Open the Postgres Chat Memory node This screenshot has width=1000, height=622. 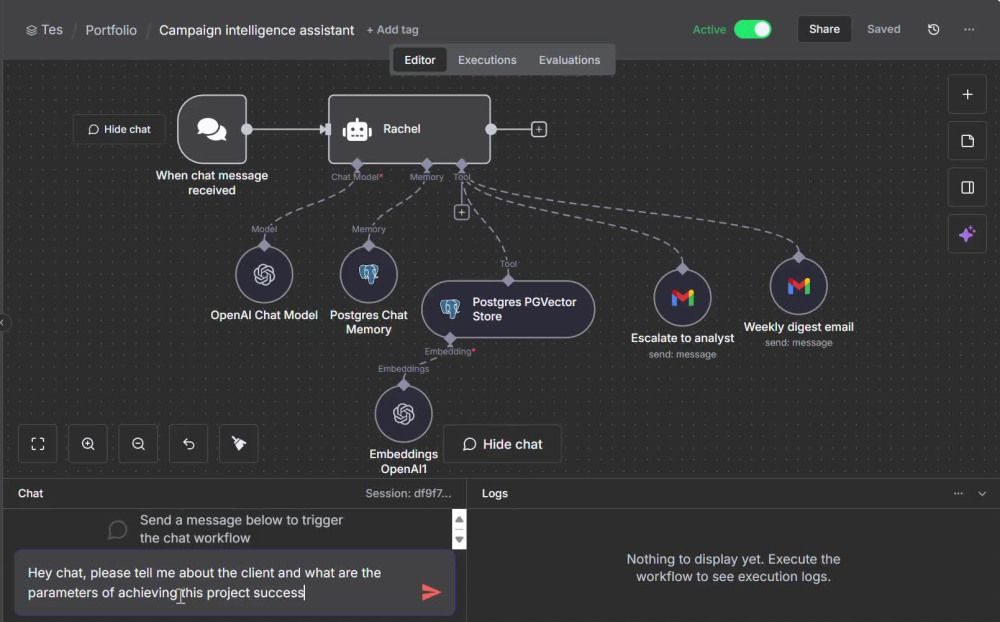[369, 274]
